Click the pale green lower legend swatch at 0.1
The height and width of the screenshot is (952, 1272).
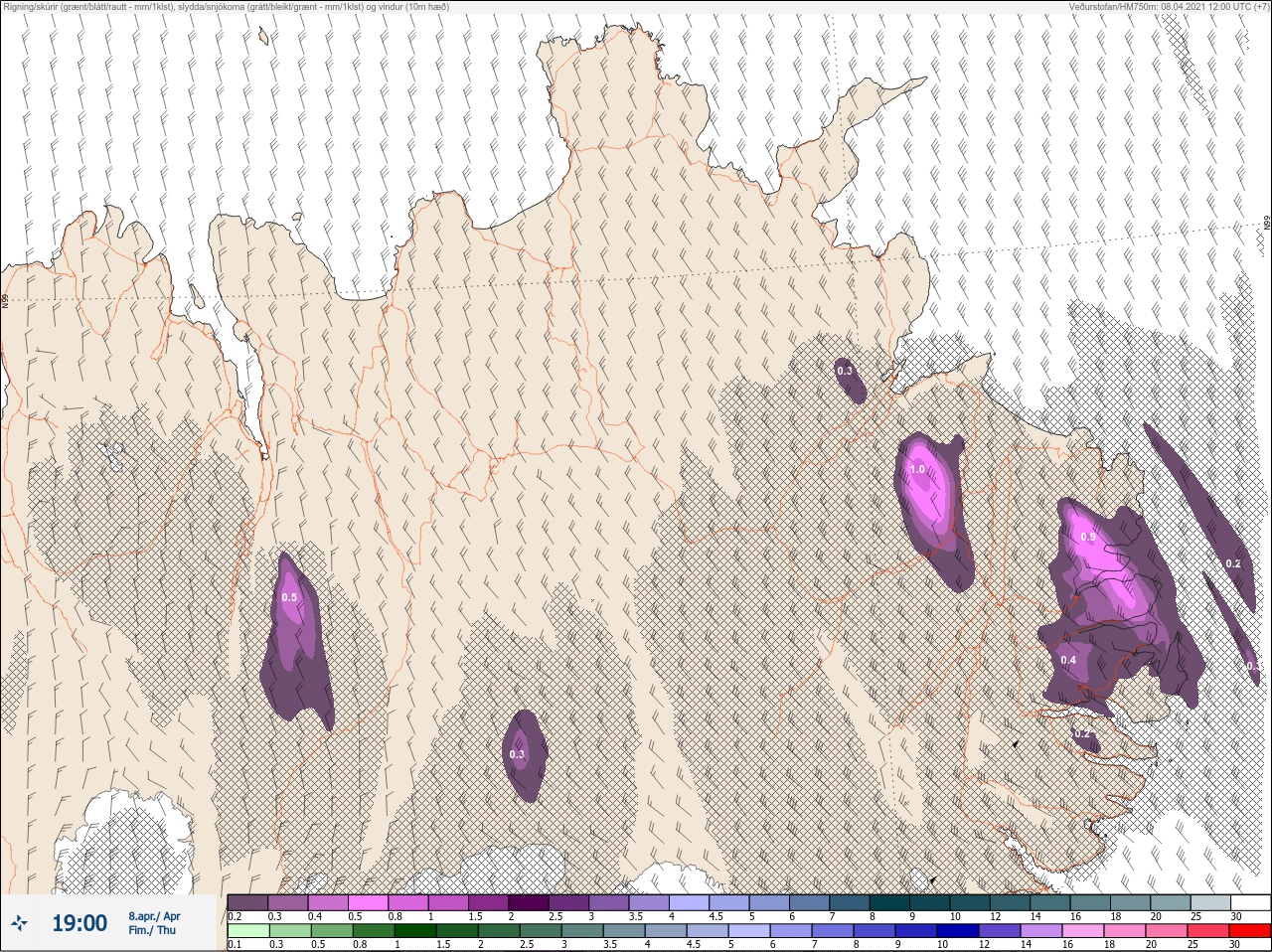[247, 931]
